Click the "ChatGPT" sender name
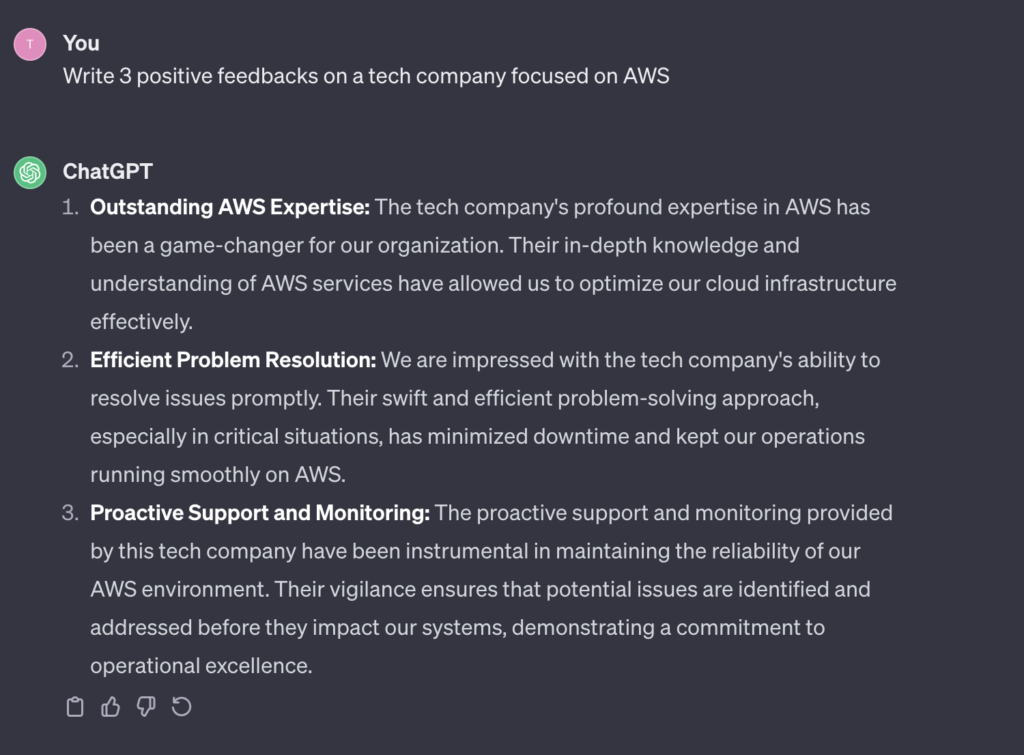This screenshot has height=755, width=1024. (x=107, y=171)
